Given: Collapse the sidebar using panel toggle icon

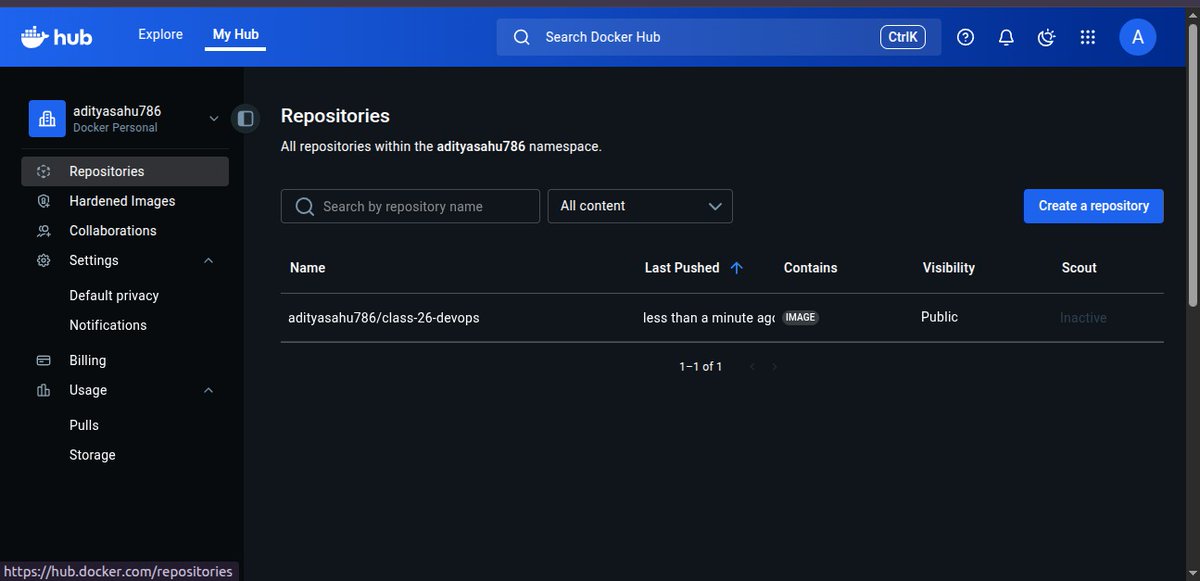Looking at the screenshot, I should pos(245,119).
